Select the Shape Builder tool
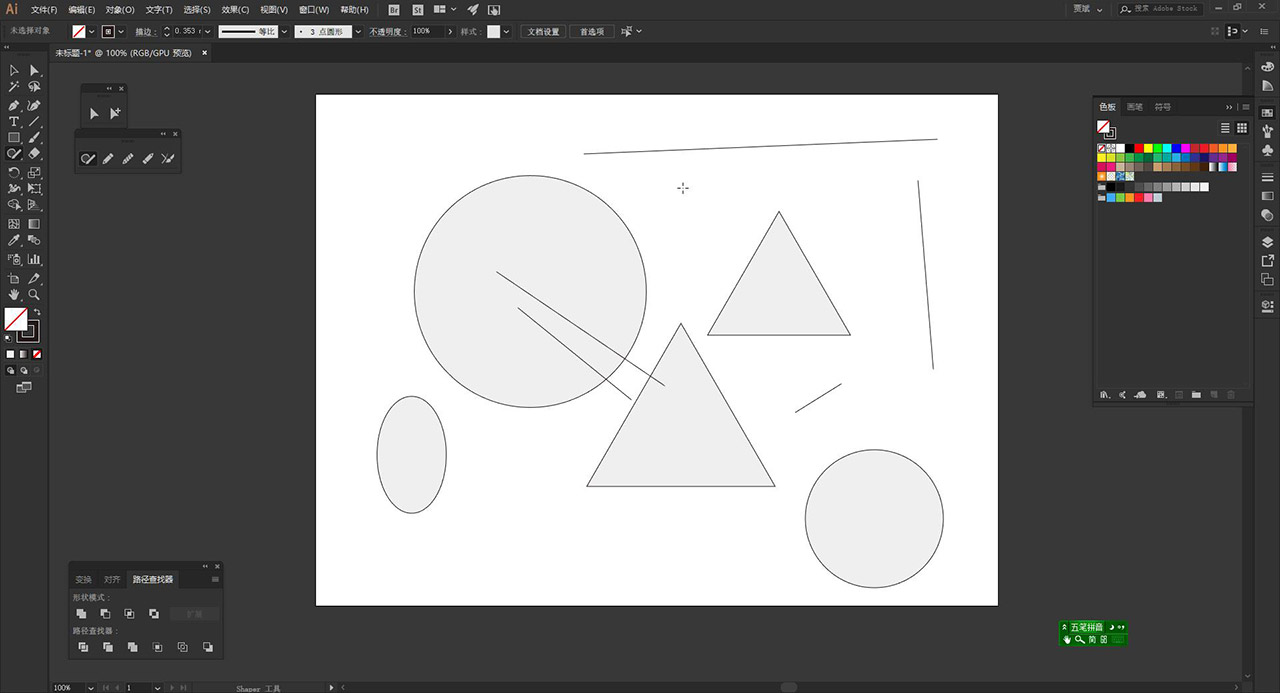The height and width of the screenshot is (693, 1280). coord(14,205)
